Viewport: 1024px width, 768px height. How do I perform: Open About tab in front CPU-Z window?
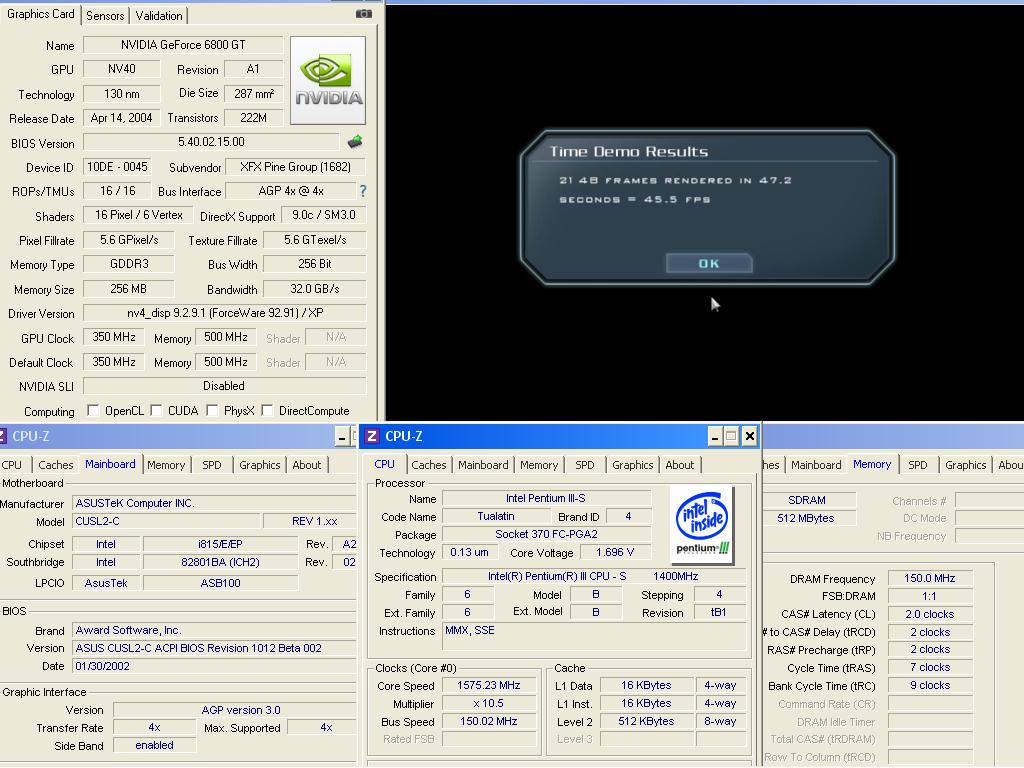coord(679,465)
